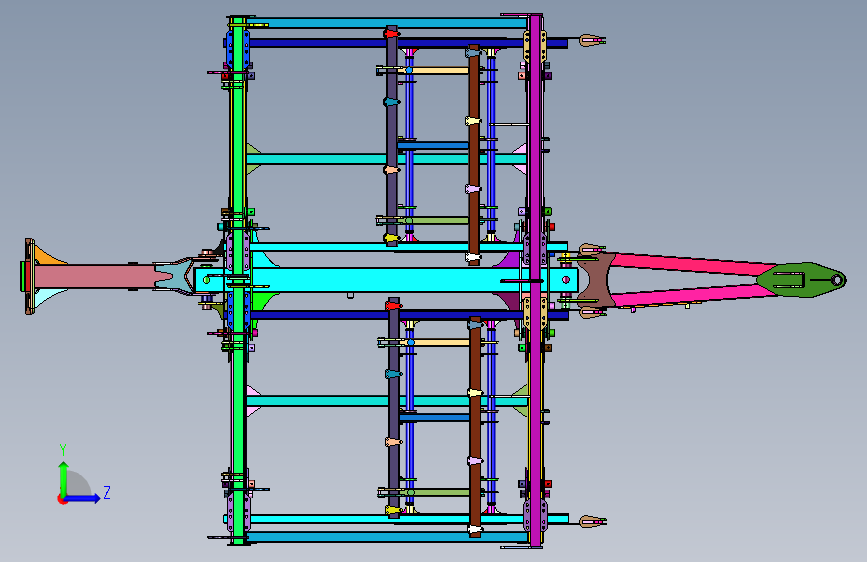
Task: Select the bottommost blue horizontal frame beam
Action: [x=387, y=537]
